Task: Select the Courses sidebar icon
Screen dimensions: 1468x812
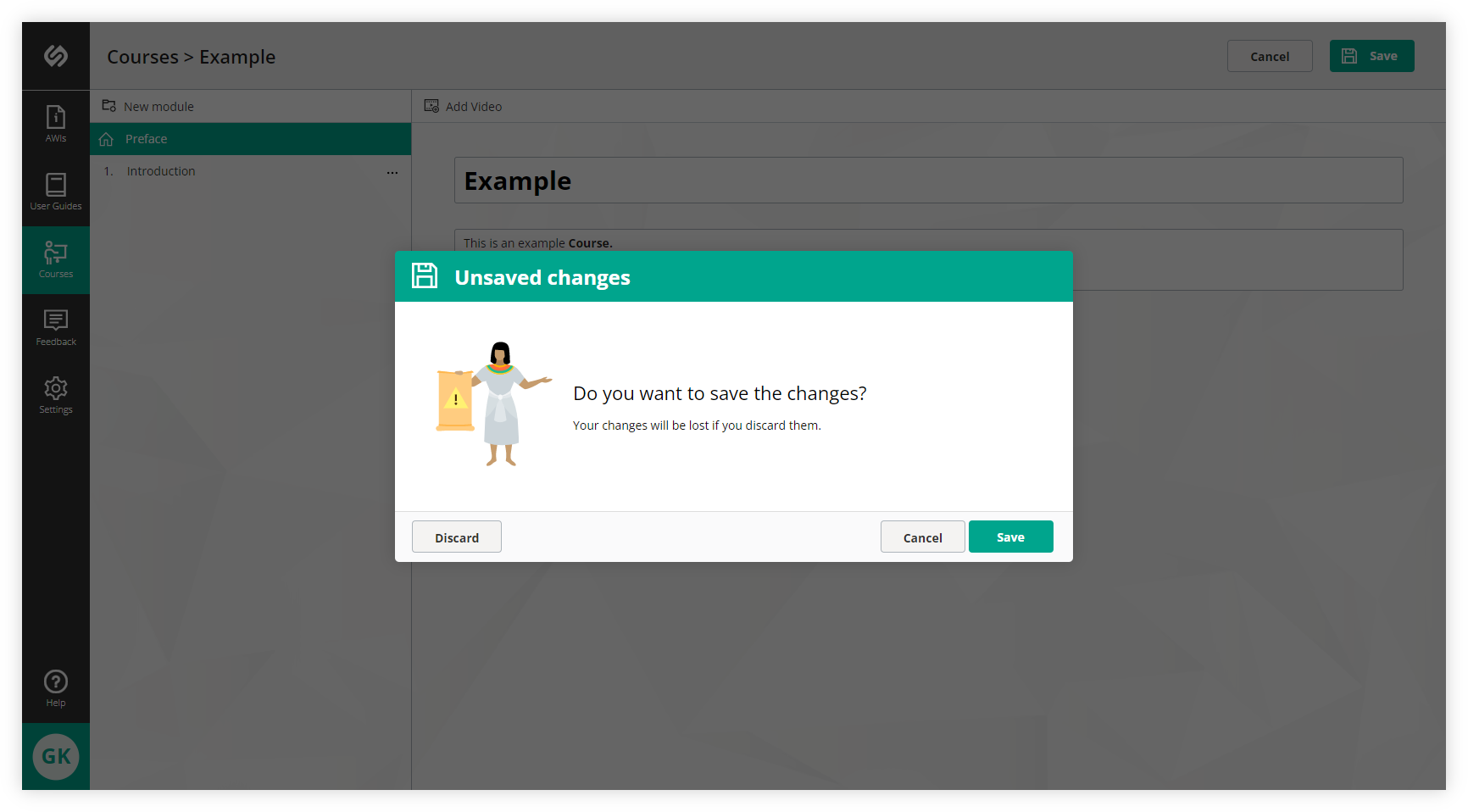Action: [55, 259]
